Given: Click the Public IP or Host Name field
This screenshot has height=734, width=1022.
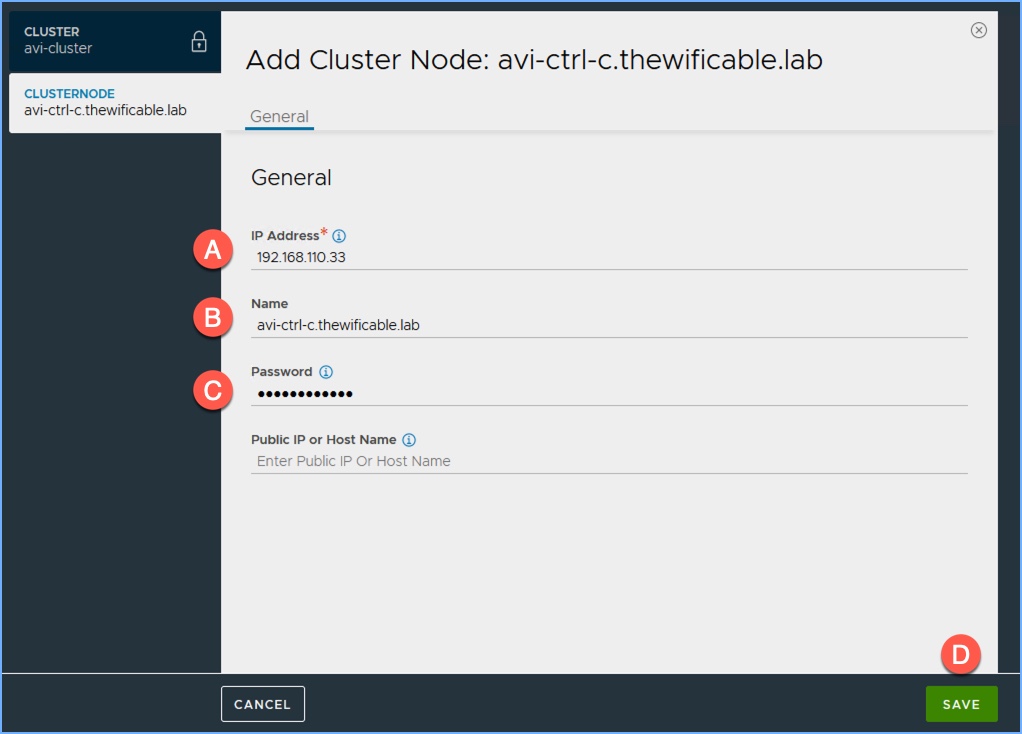Looking at the screenshot, I should click(x=608, y=461).
